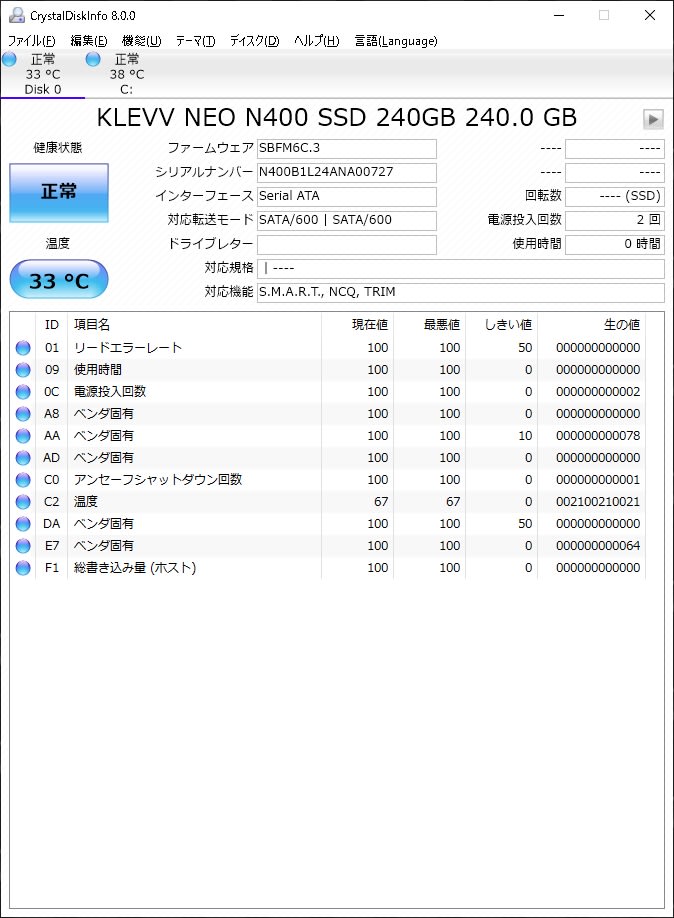Open the 機能(U) menu
This screenshot has width=674, height=918.
pos(142,40)
